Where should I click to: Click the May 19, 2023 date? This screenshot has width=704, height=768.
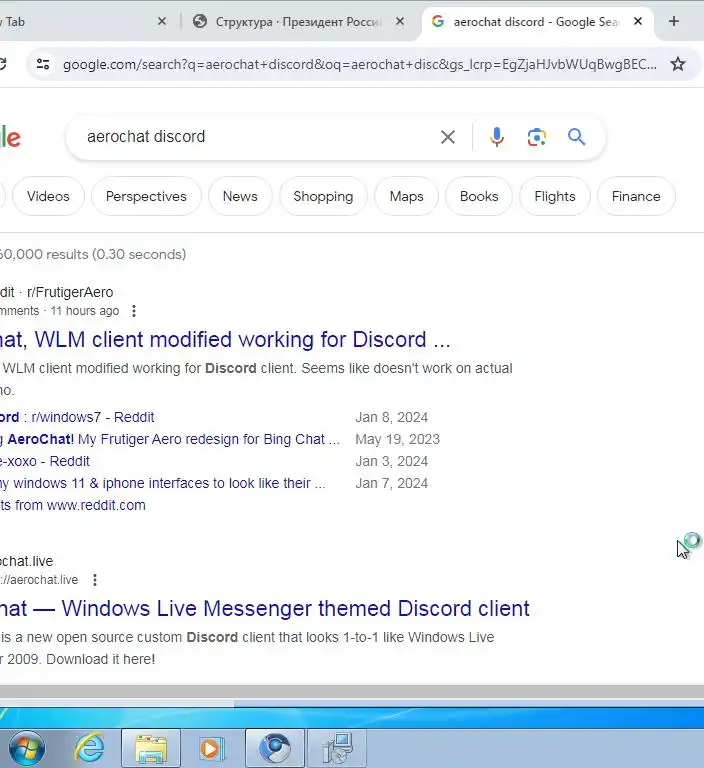coord(397,439)
